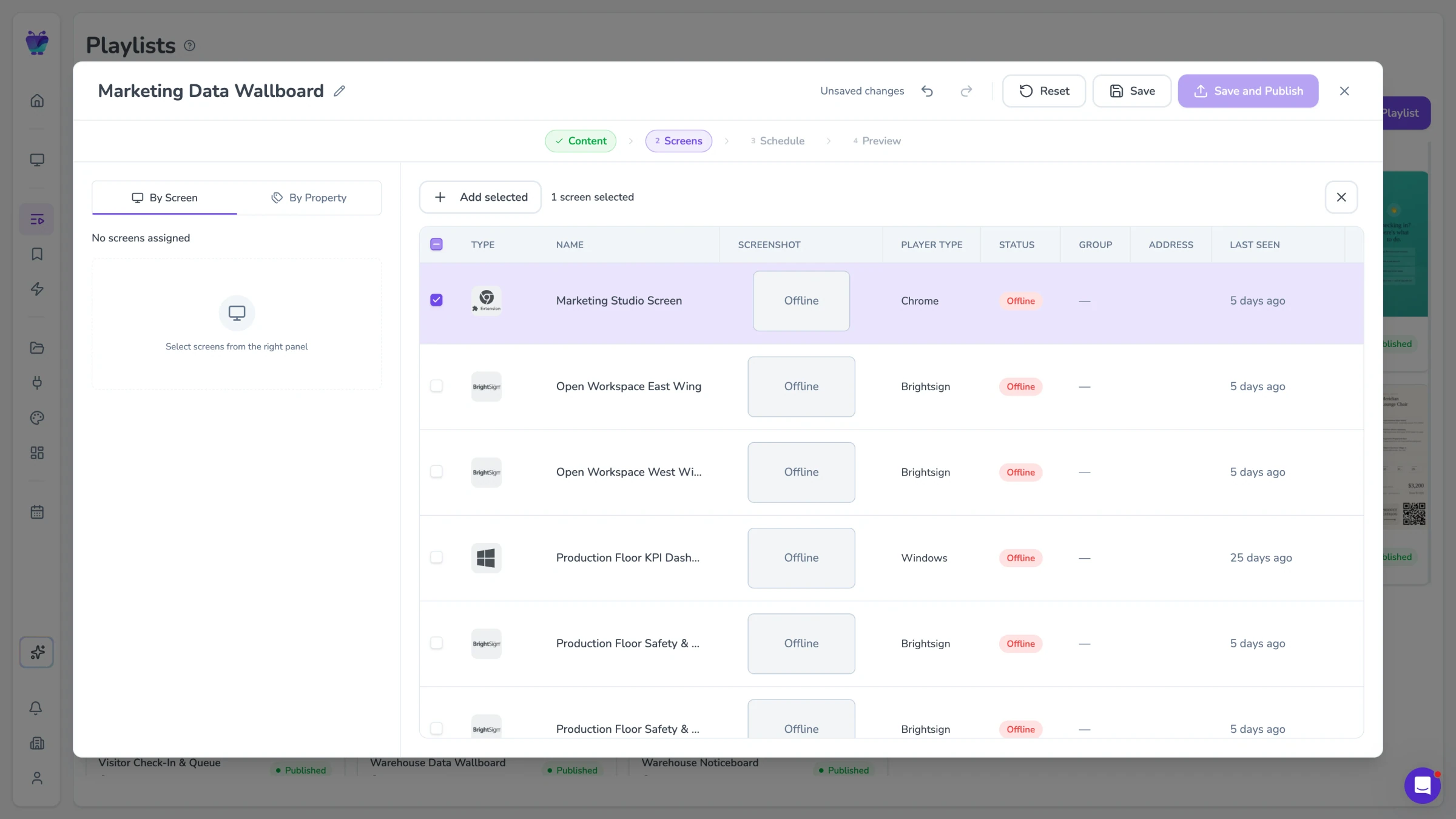The image size is (1456, 819).
Task: Open the grid apps icon in sidebar
Action: tap(37, 453)
